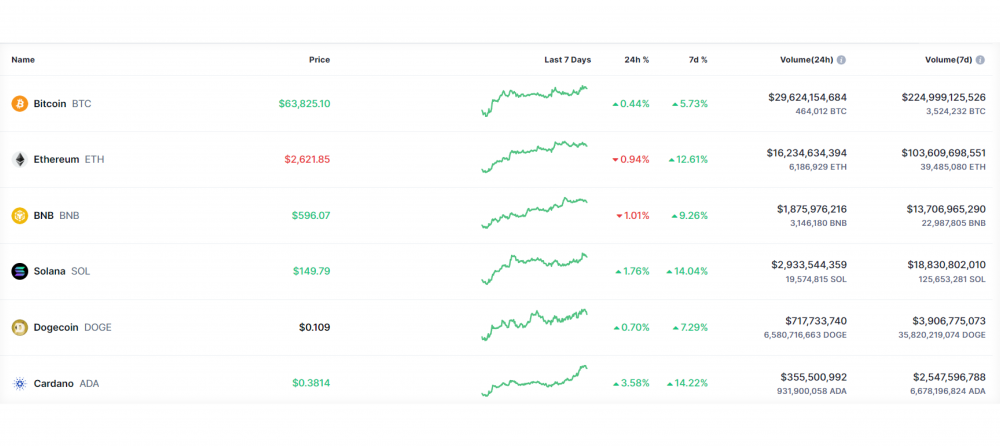
Task: Click the info icon beside Volume(24h)
Action: pyautogui.click(x=841, y=60)
